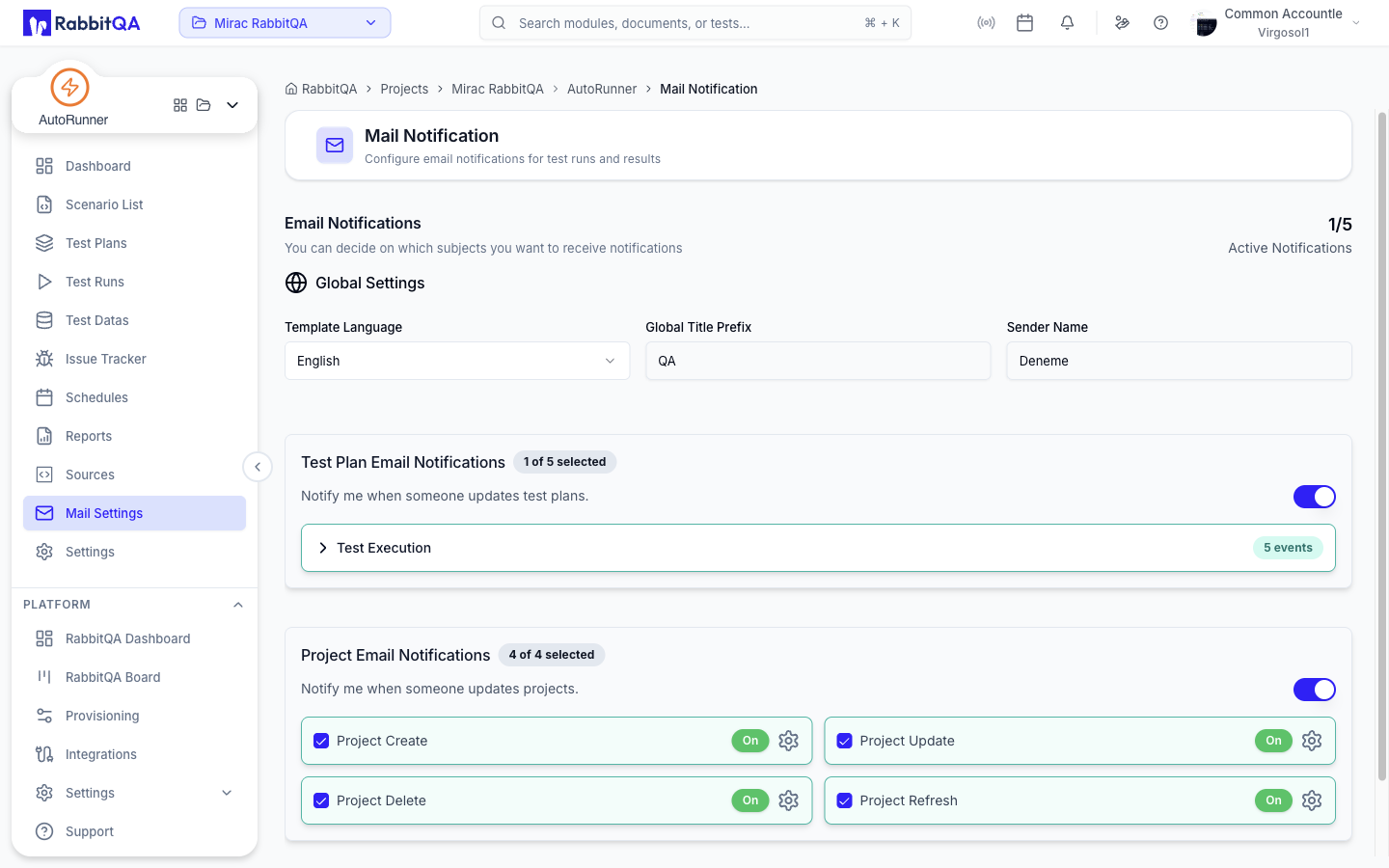Image resolution: width=1389 pixels, height=868 pixels.
Task: Open the help question mark icon
Action: (1161, 23)
